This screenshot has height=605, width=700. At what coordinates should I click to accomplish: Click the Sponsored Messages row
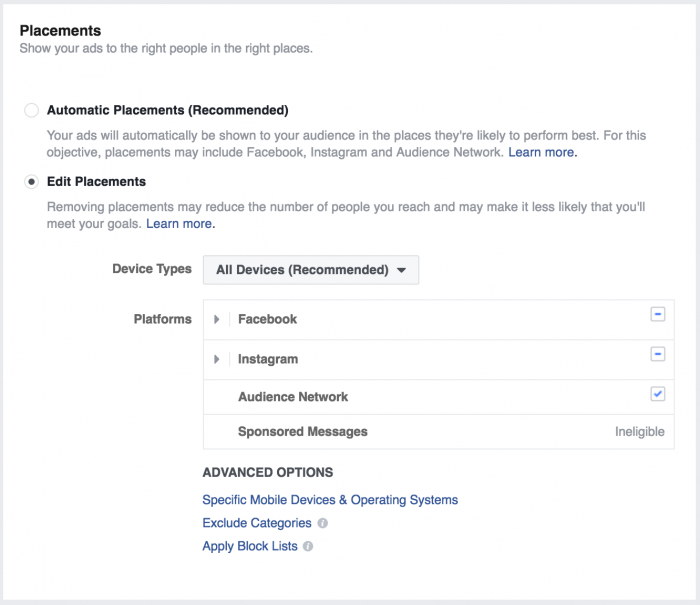[x=303, y=432]
